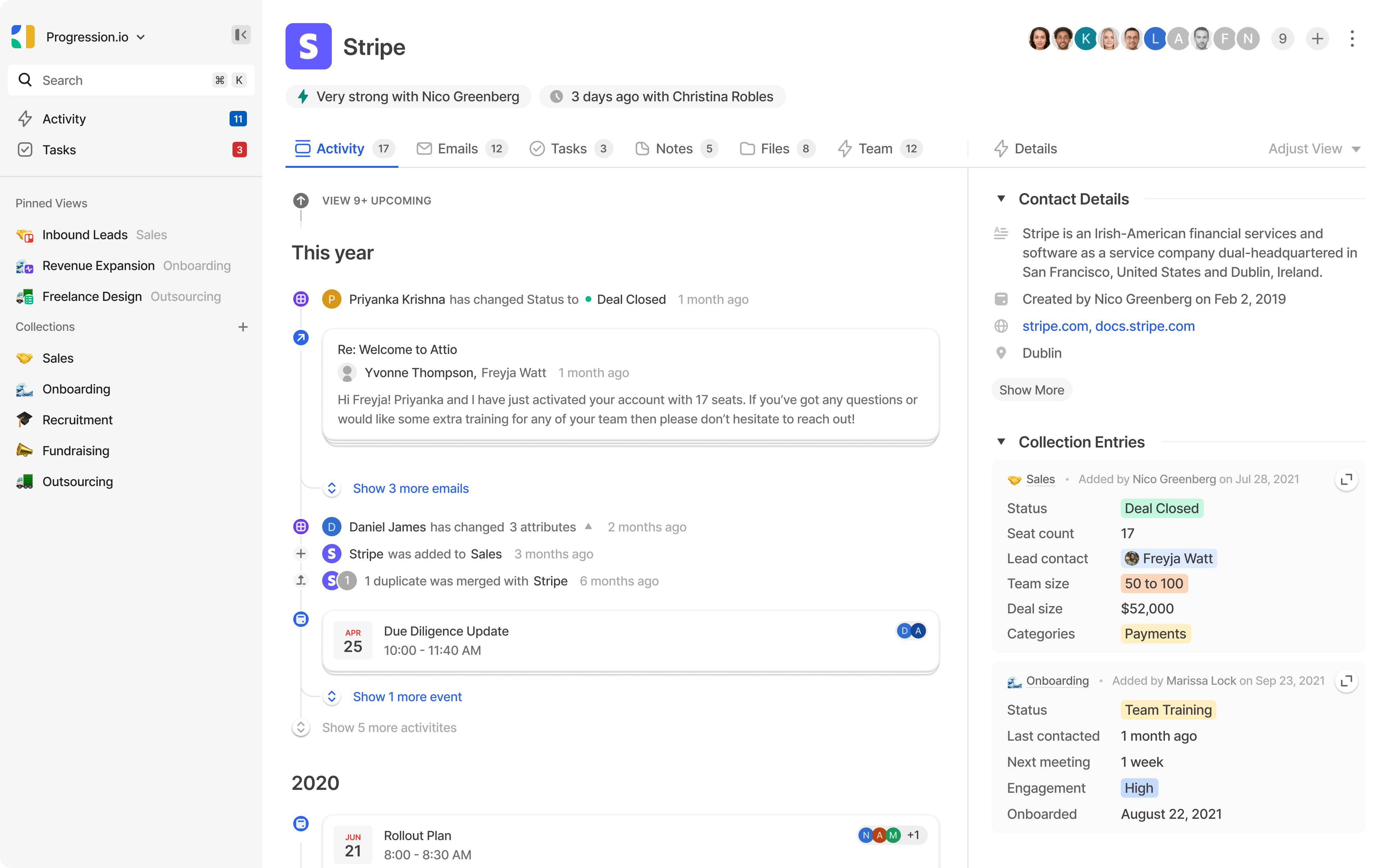Open Tasks in the left sidebar
The height and width of the screenshot is (868, 1389).
point(59,150)
